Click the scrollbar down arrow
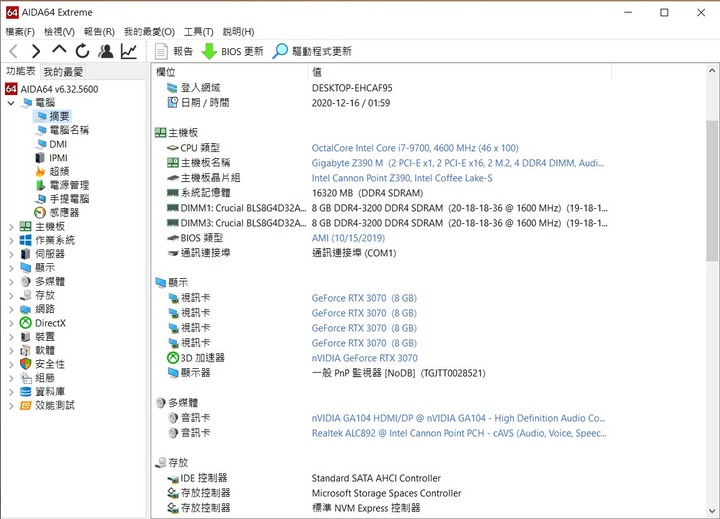 point(712,510)
